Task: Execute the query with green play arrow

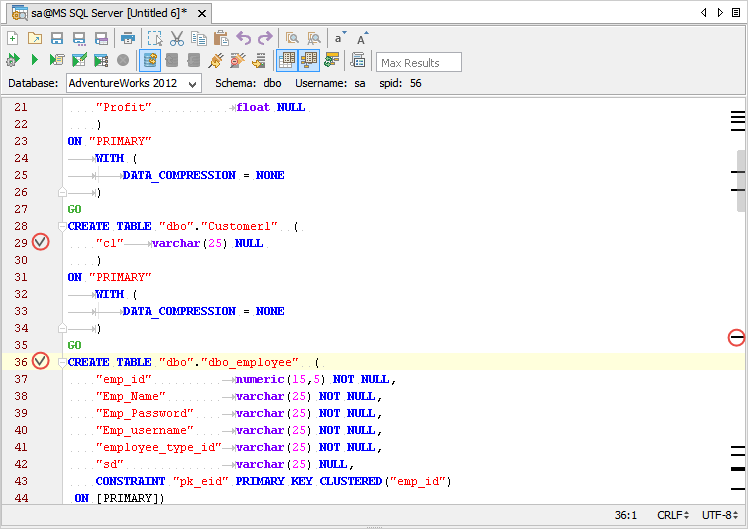Action: 35,60
